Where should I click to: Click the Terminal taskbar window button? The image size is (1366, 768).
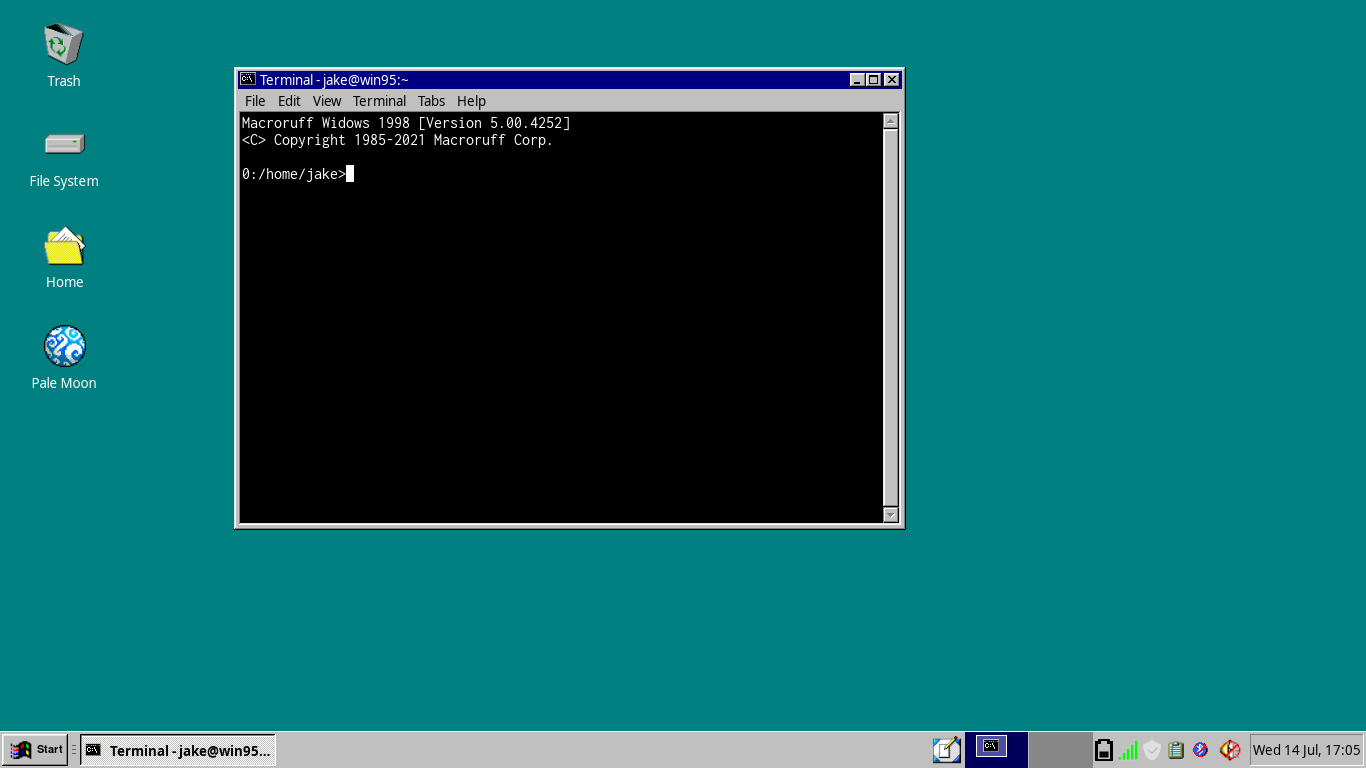[x=178, y=750]
